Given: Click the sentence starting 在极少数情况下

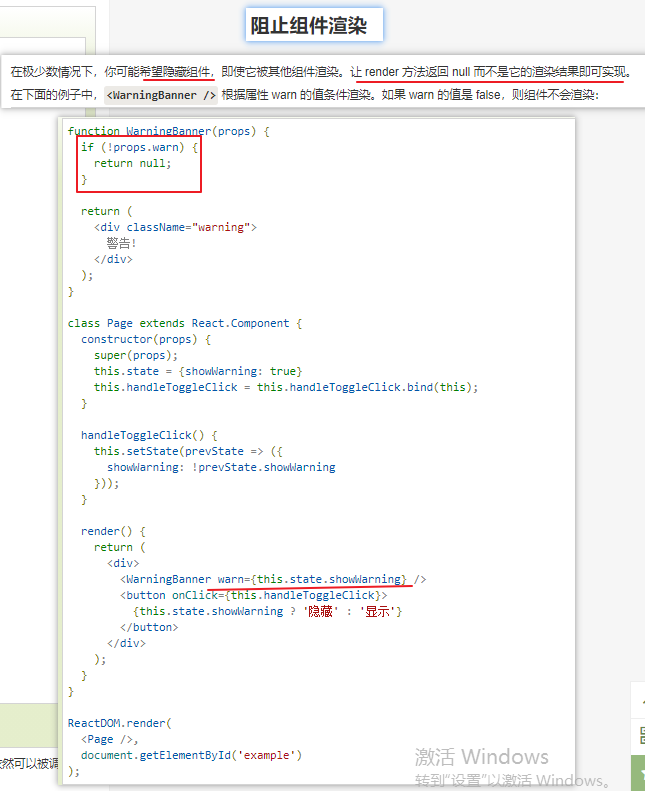Looking at the screenshot, I should [x=321, y=72].
